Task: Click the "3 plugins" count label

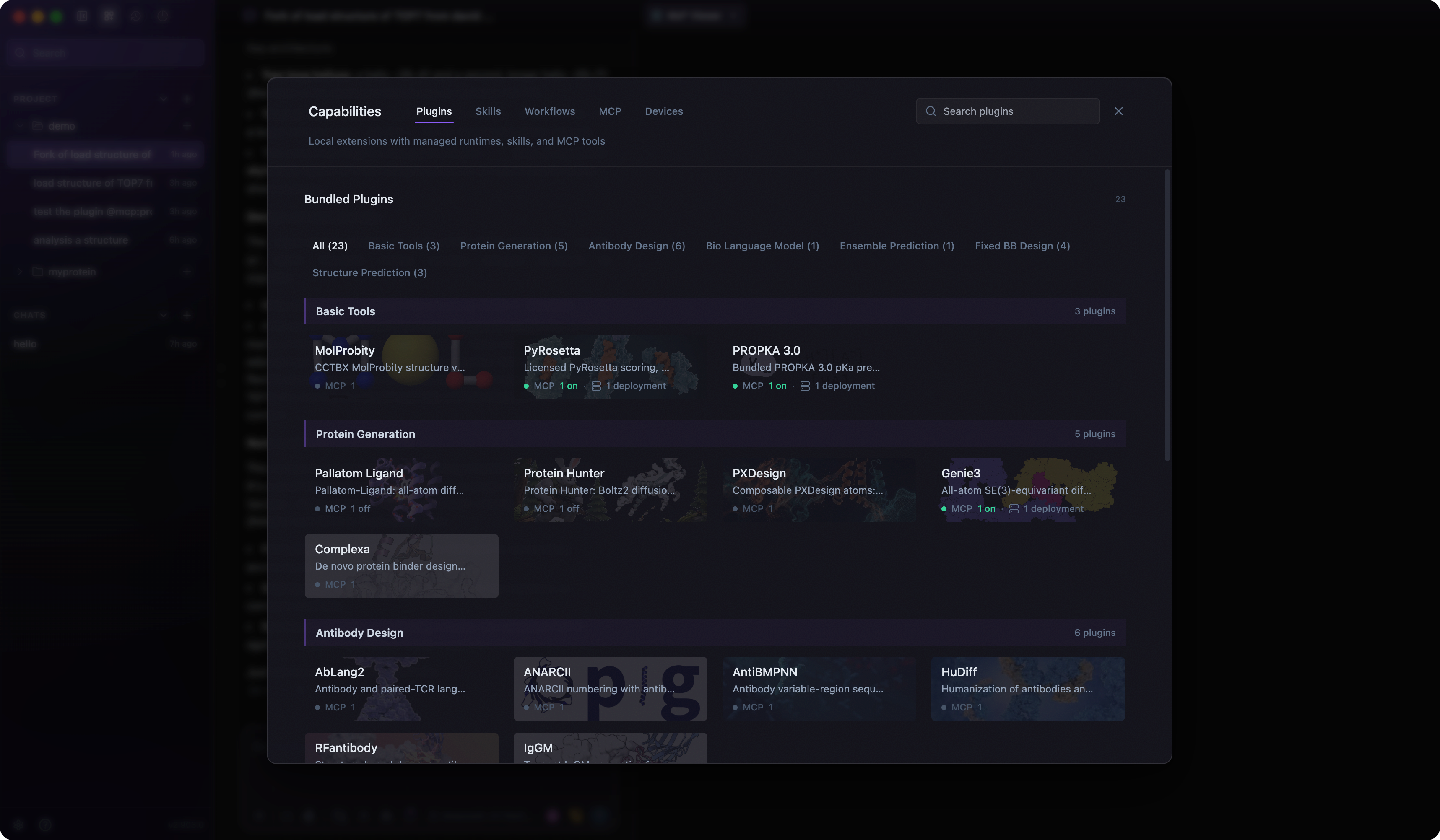Action: (1095, 311)
